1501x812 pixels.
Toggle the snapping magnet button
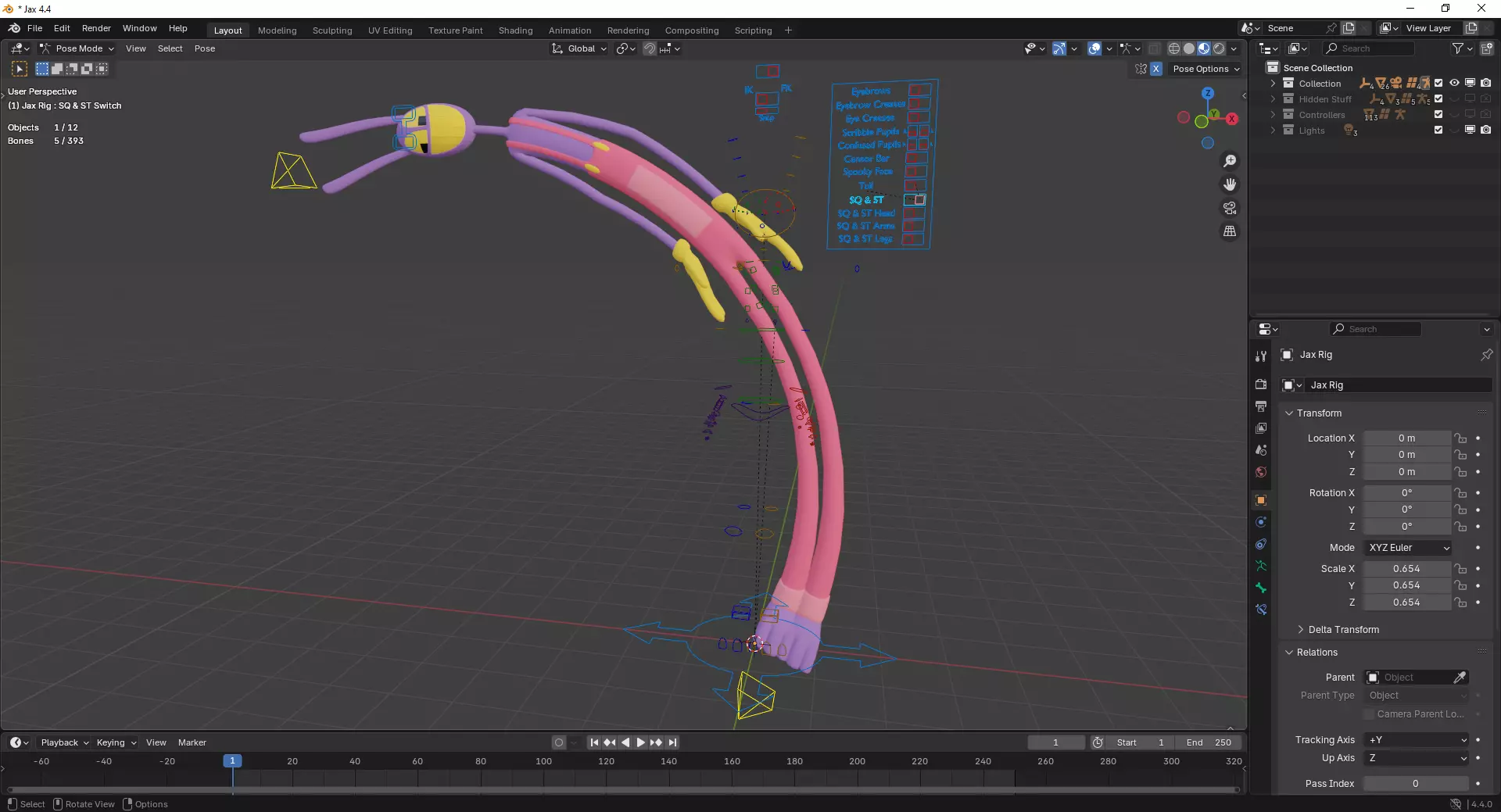pyautogui.click(x=649, y=48)
